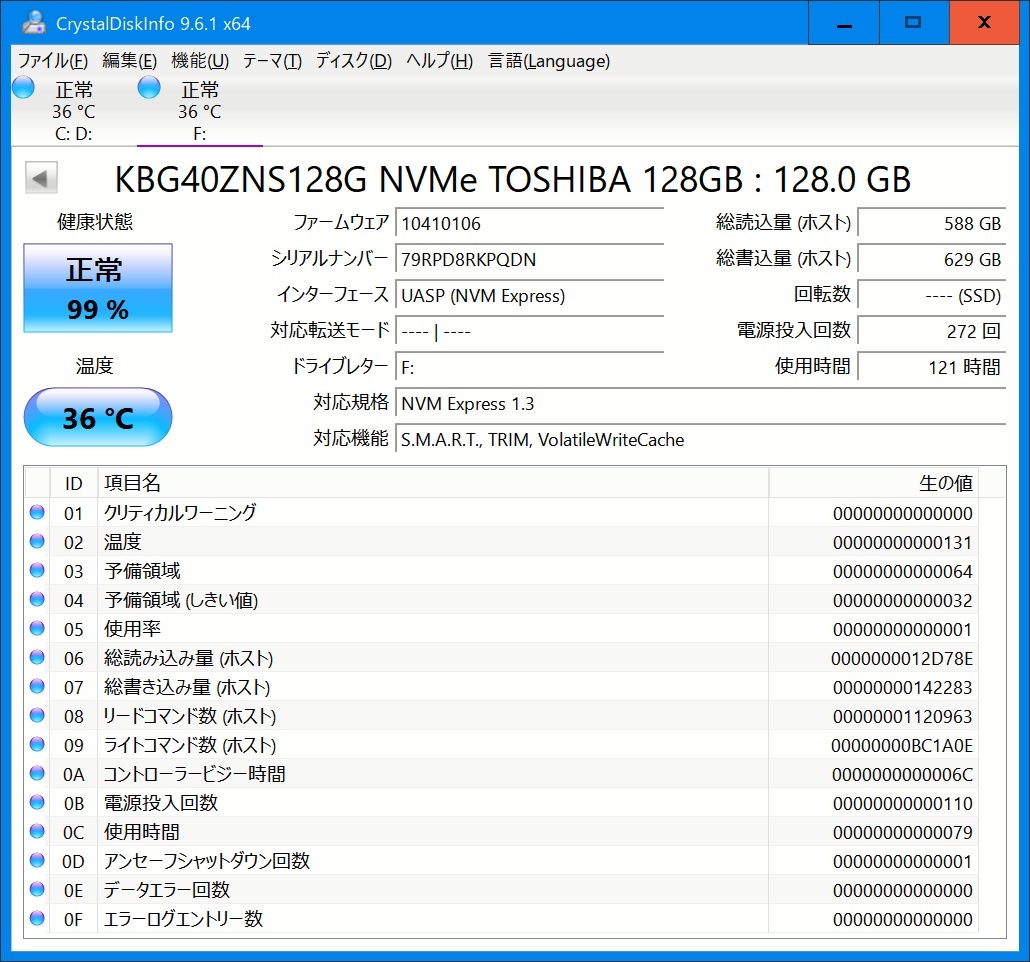Click status orb for 使用率 row
The height and width of the screenshot is (962, 1030).
38,629
